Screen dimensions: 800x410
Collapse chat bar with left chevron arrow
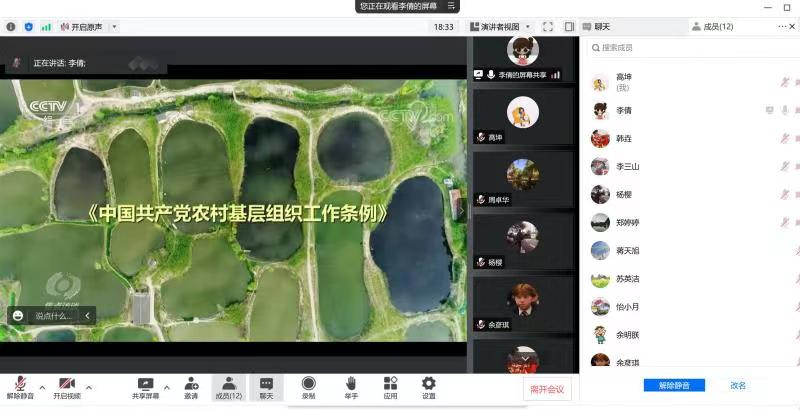(x=87, y=316)
